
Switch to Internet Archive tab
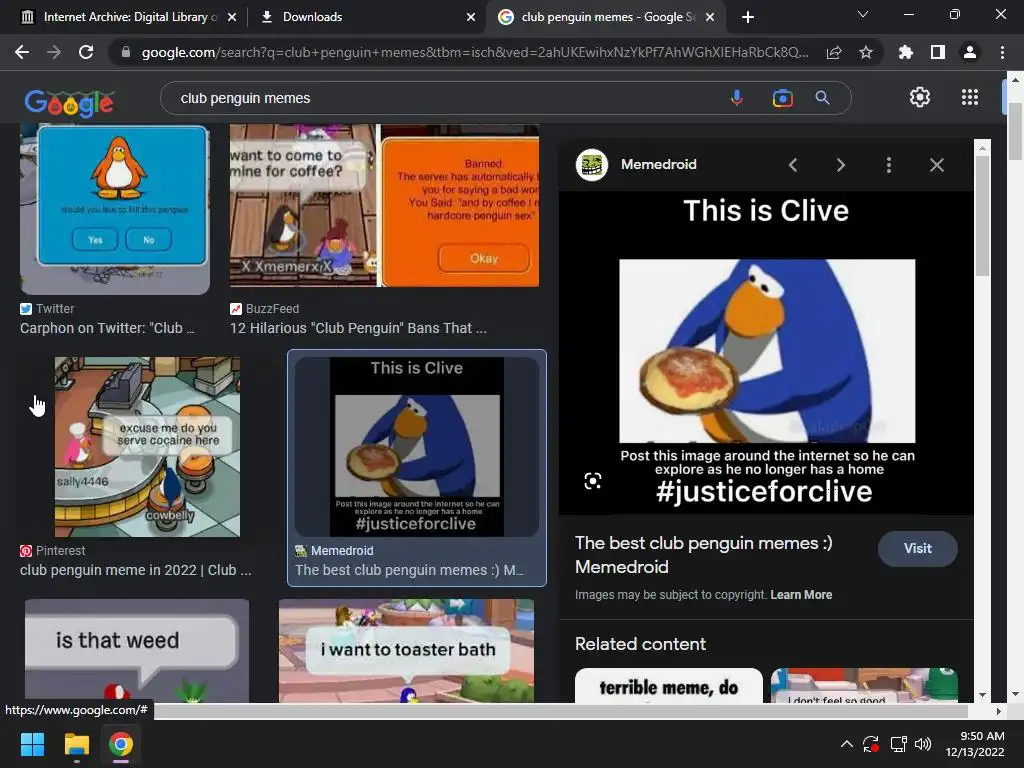120,17
